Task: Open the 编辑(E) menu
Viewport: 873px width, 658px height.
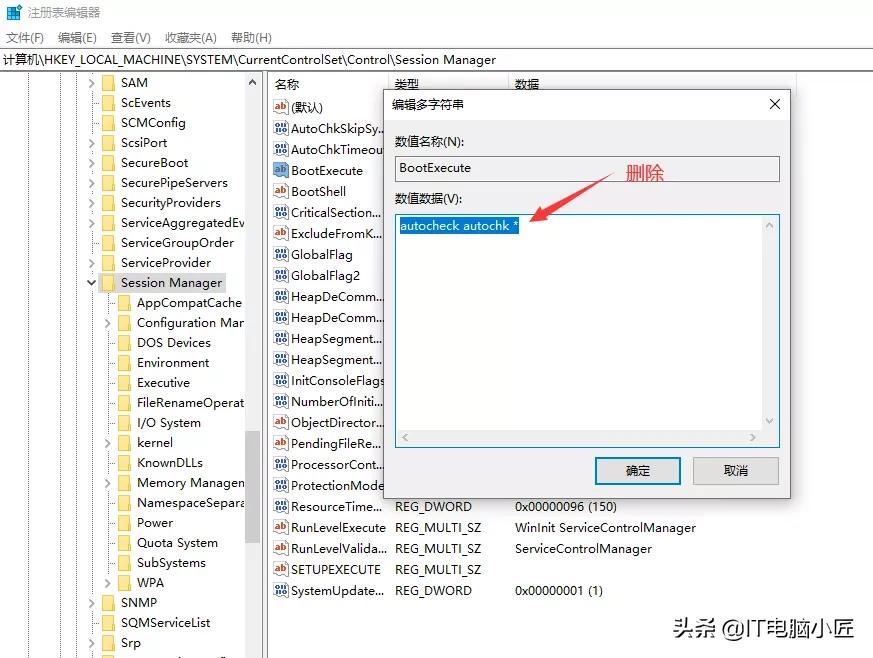Action: coord(77,37)
